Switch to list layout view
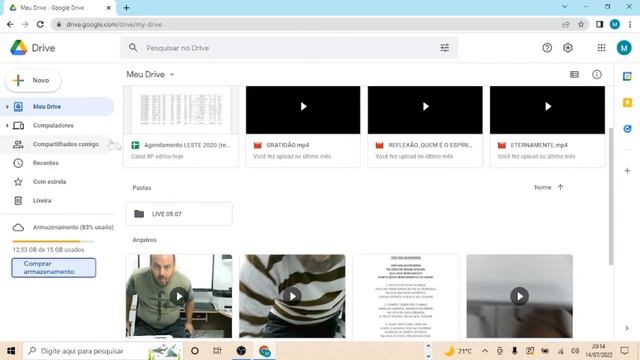Image resolution: width=640 pixels, height=360 pixels. 574,74
